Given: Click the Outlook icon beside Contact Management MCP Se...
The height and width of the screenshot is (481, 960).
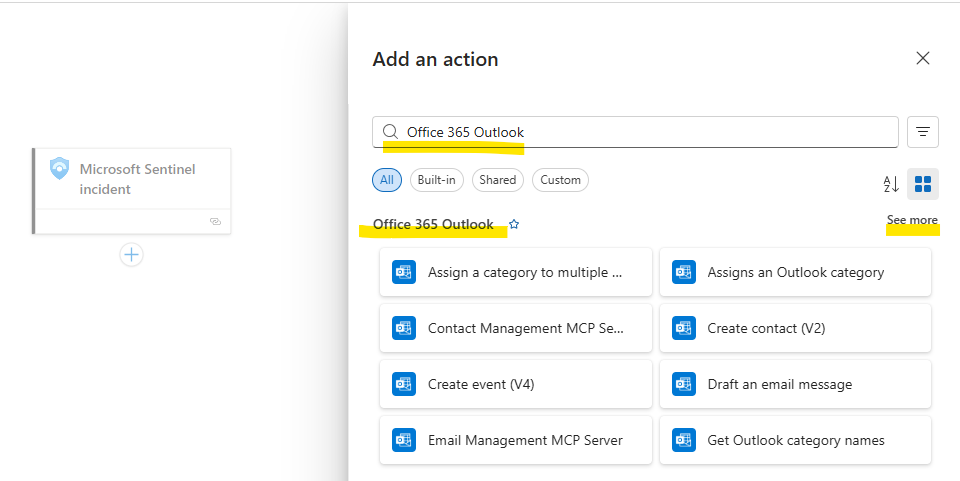Looking at the screenshot, I should click(404, 328).
